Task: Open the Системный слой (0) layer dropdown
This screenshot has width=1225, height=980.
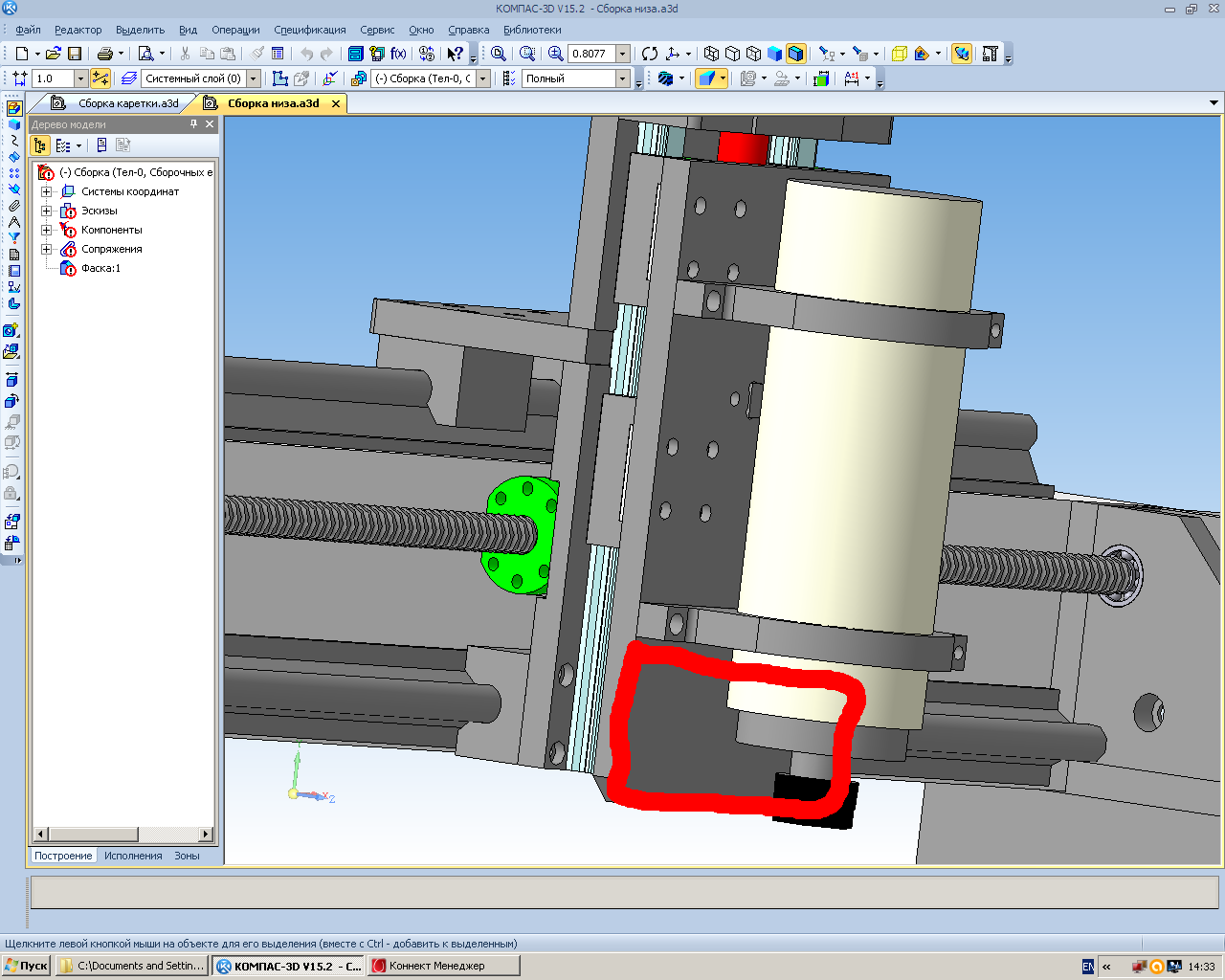Action: 254,78
